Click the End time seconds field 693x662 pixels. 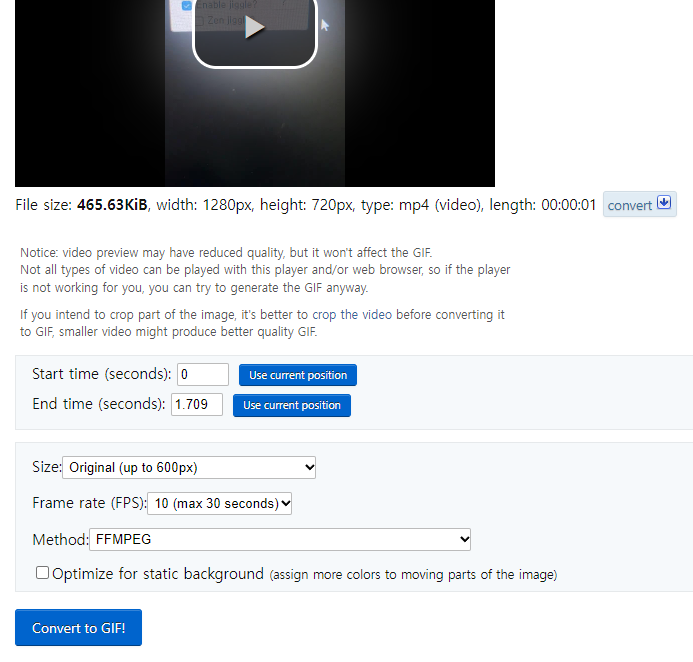click(197, 404)
